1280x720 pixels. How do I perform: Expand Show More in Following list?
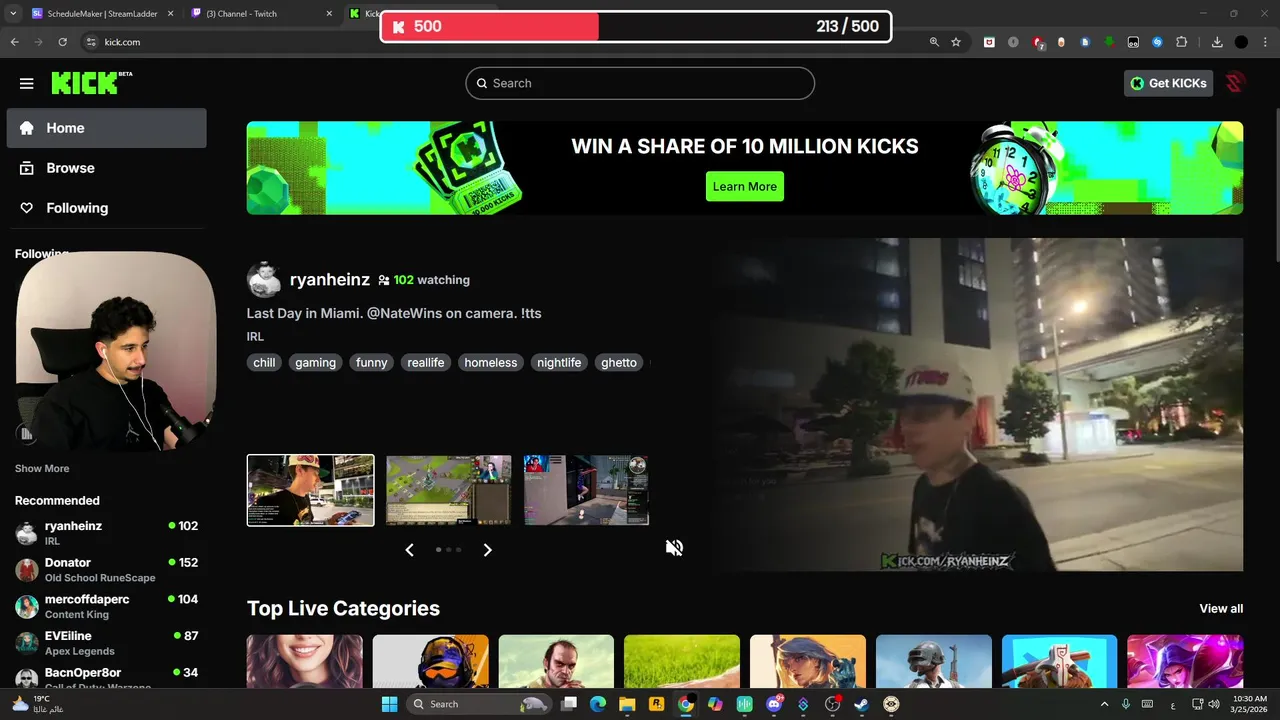pos(42,468)
